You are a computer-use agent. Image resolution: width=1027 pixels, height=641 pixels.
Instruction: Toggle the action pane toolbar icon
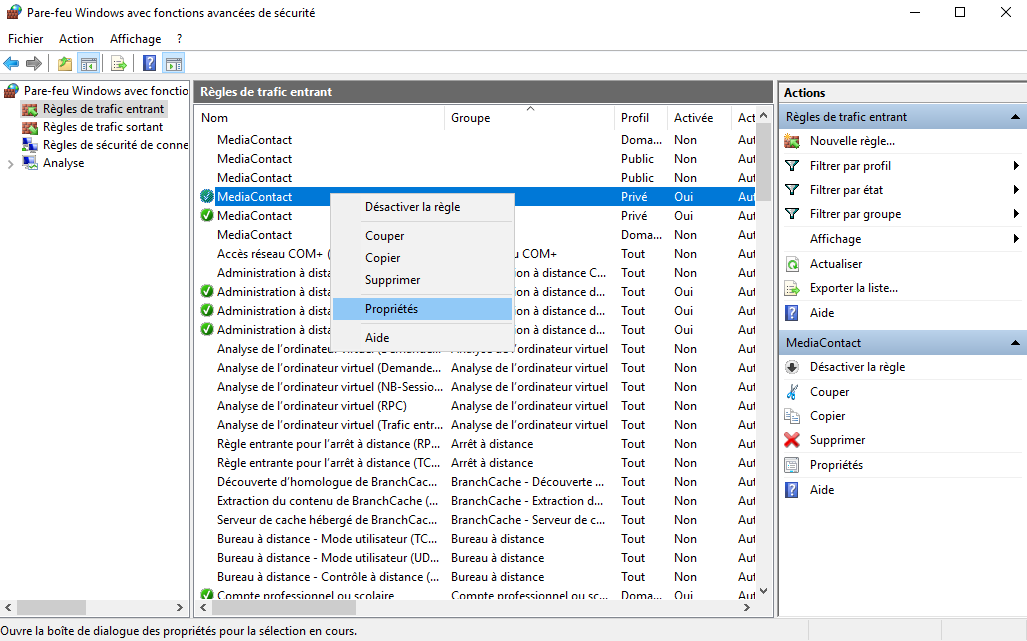(x=174, y=64)
